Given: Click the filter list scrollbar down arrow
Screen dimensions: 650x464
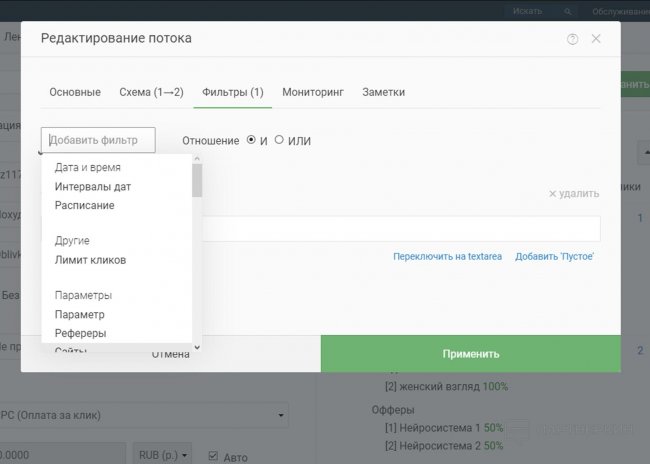Looking at the screenshot, I should click(x=197, y=347).
